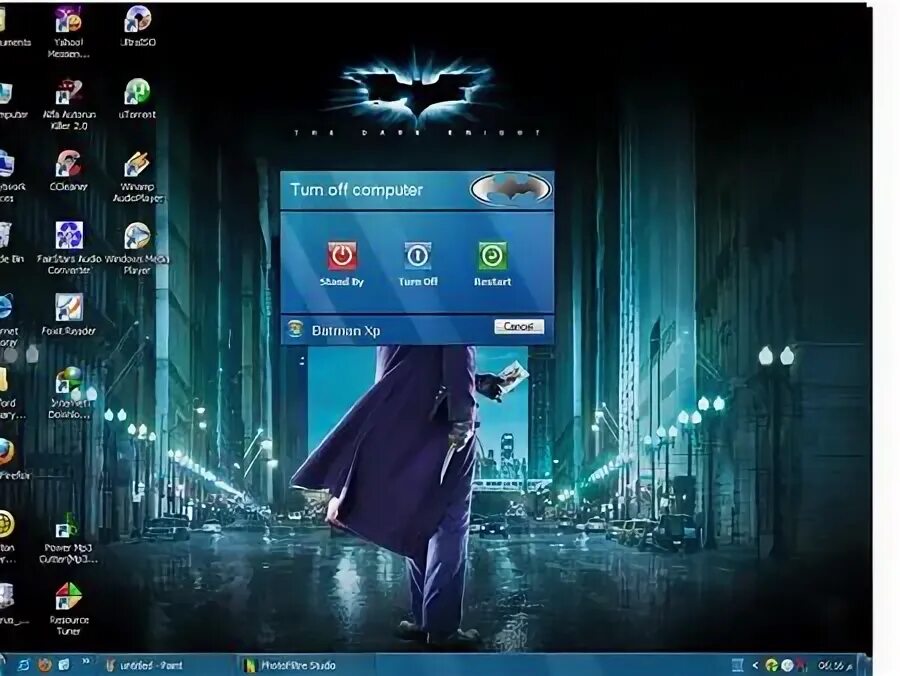This screenshot has width=900, height=676.
Task: Click the 'Turn Off' label under blue icon
Action: pos(418,282)
